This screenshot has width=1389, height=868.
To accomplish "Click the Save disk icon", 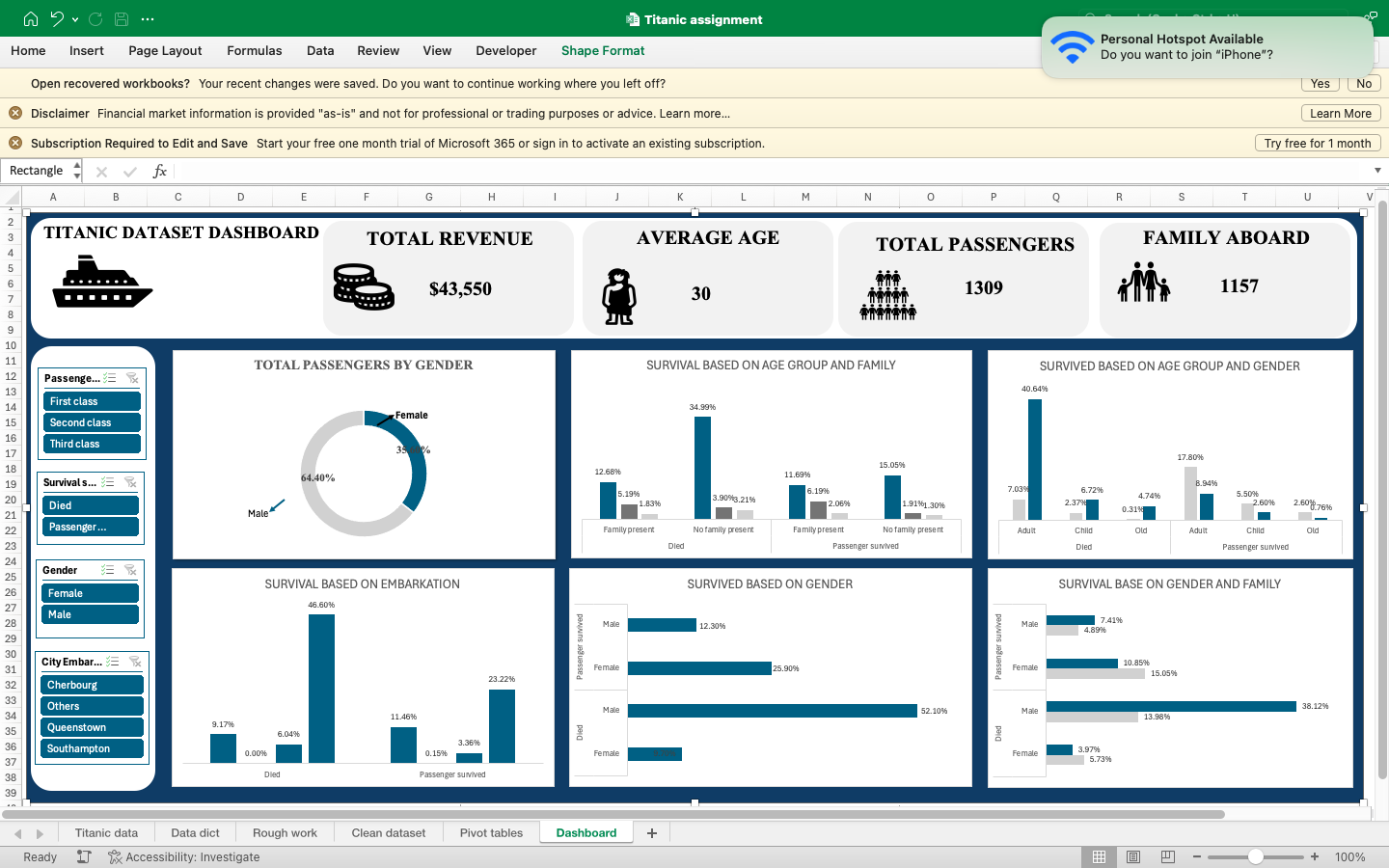I will click(122, 18).
